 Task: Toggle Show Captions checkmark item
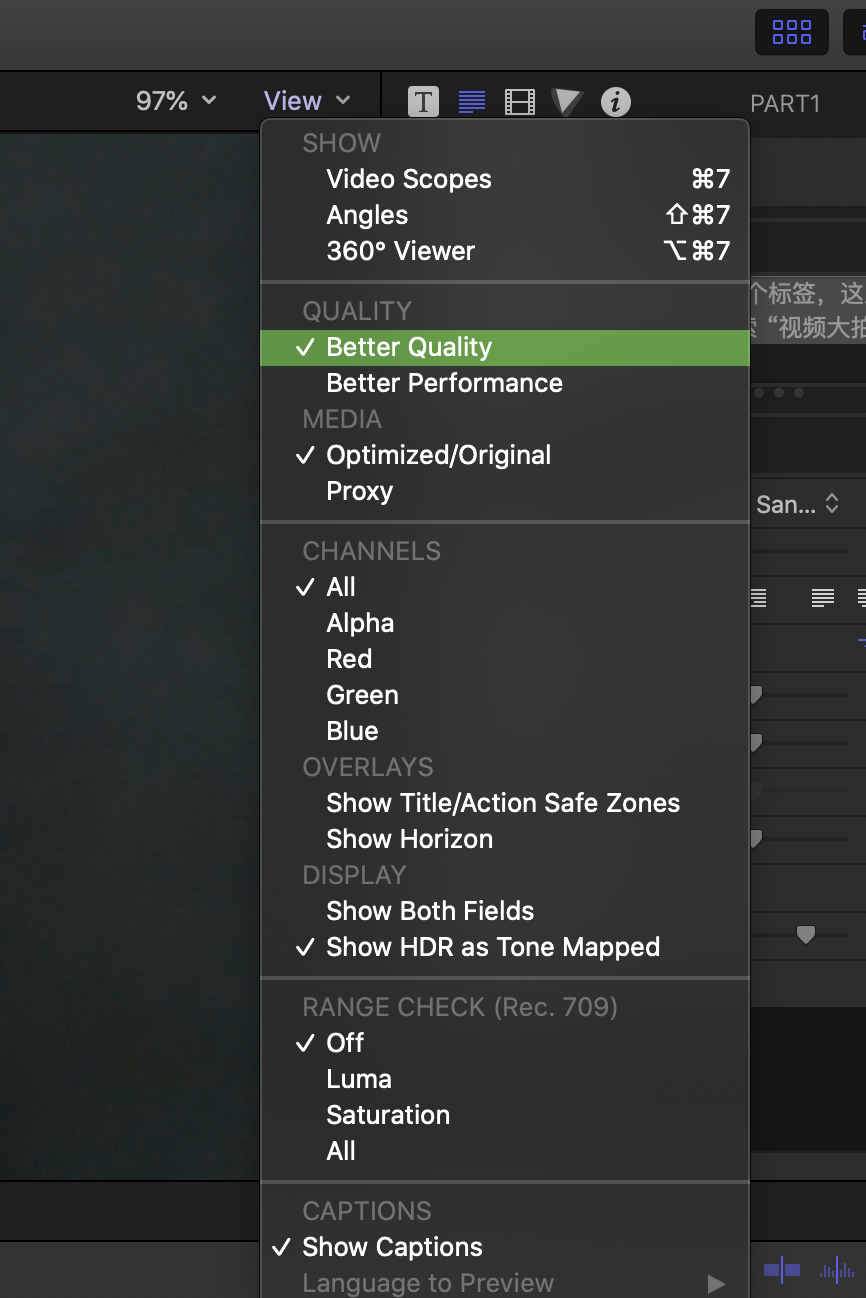point(392,1247)
